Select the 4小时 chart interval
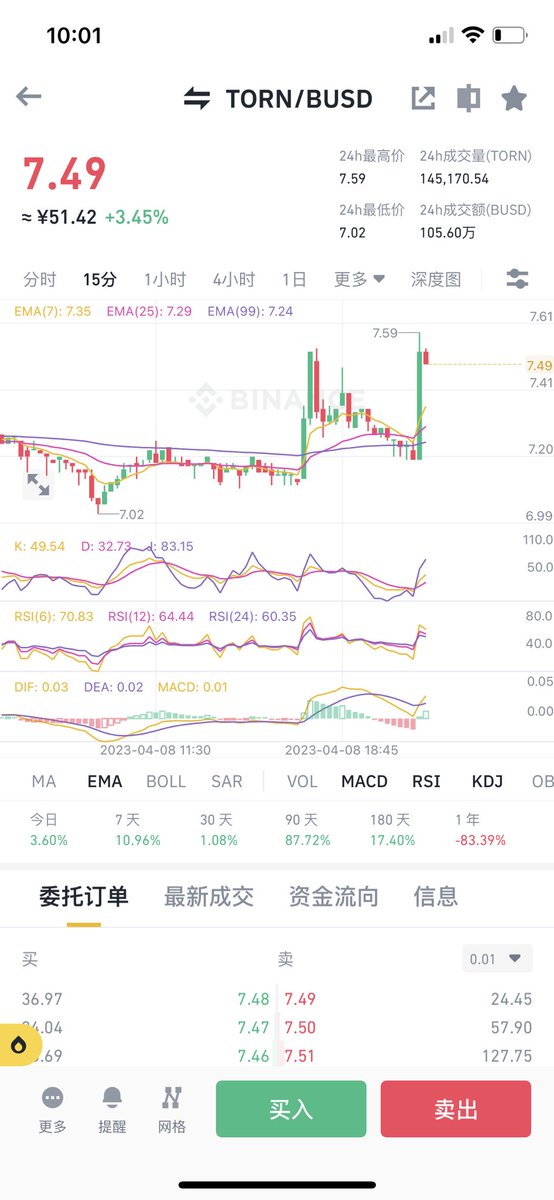 (233, 280)
